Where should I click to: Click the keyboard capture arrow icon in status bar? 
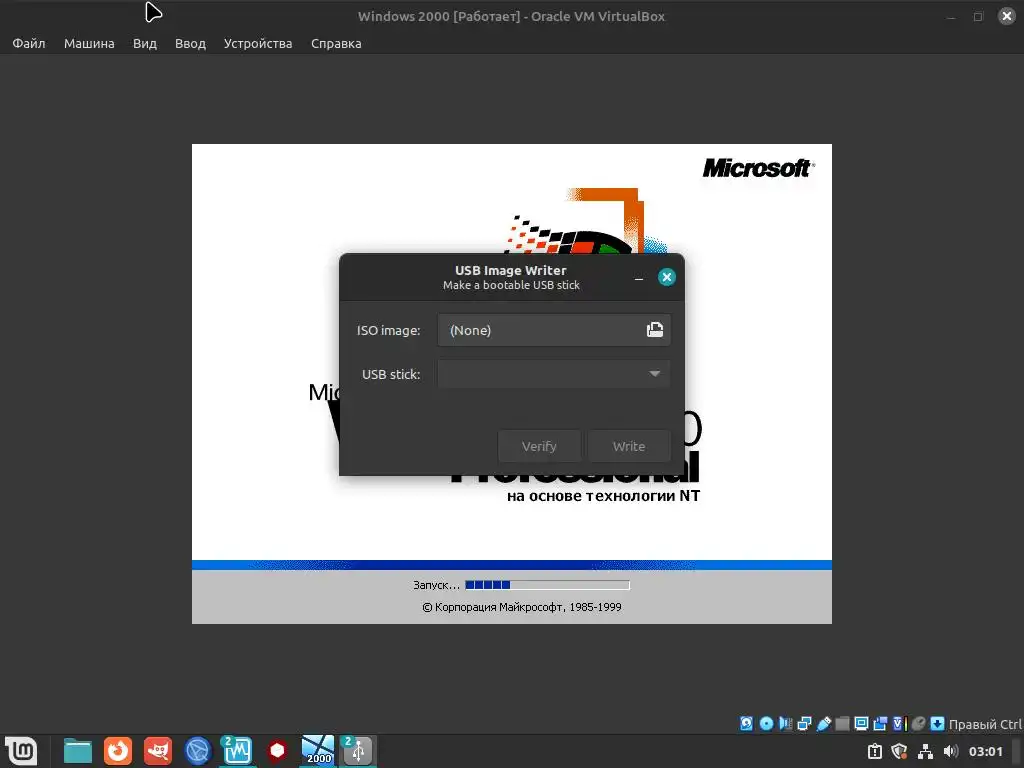[937, 723]
